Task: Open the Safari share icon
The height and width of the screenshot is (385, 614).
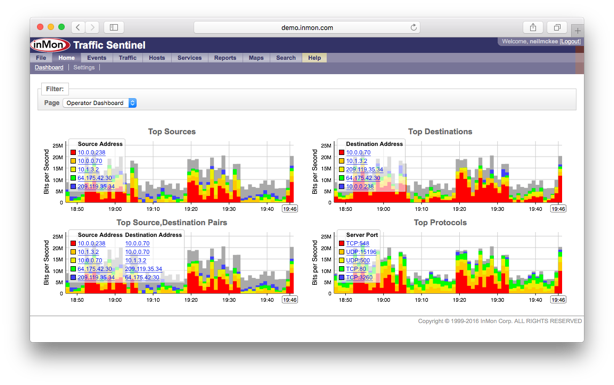Action: [533, 27]
